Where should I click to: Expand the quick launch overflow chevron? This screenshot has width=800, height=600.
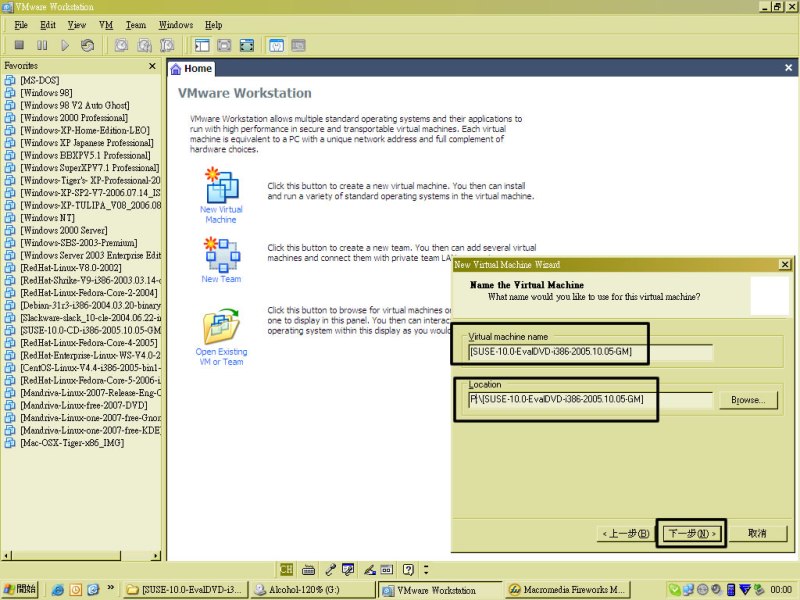pos(110,588)
